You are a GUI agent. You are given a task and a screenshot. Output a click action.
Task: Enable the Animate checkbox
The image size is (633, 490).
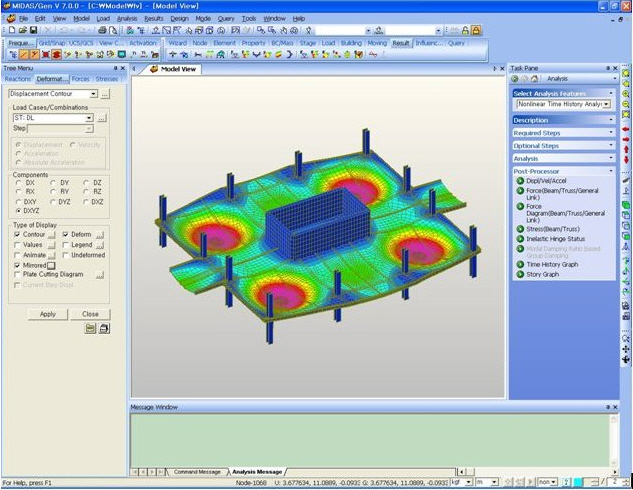click(x=17, y=255)
